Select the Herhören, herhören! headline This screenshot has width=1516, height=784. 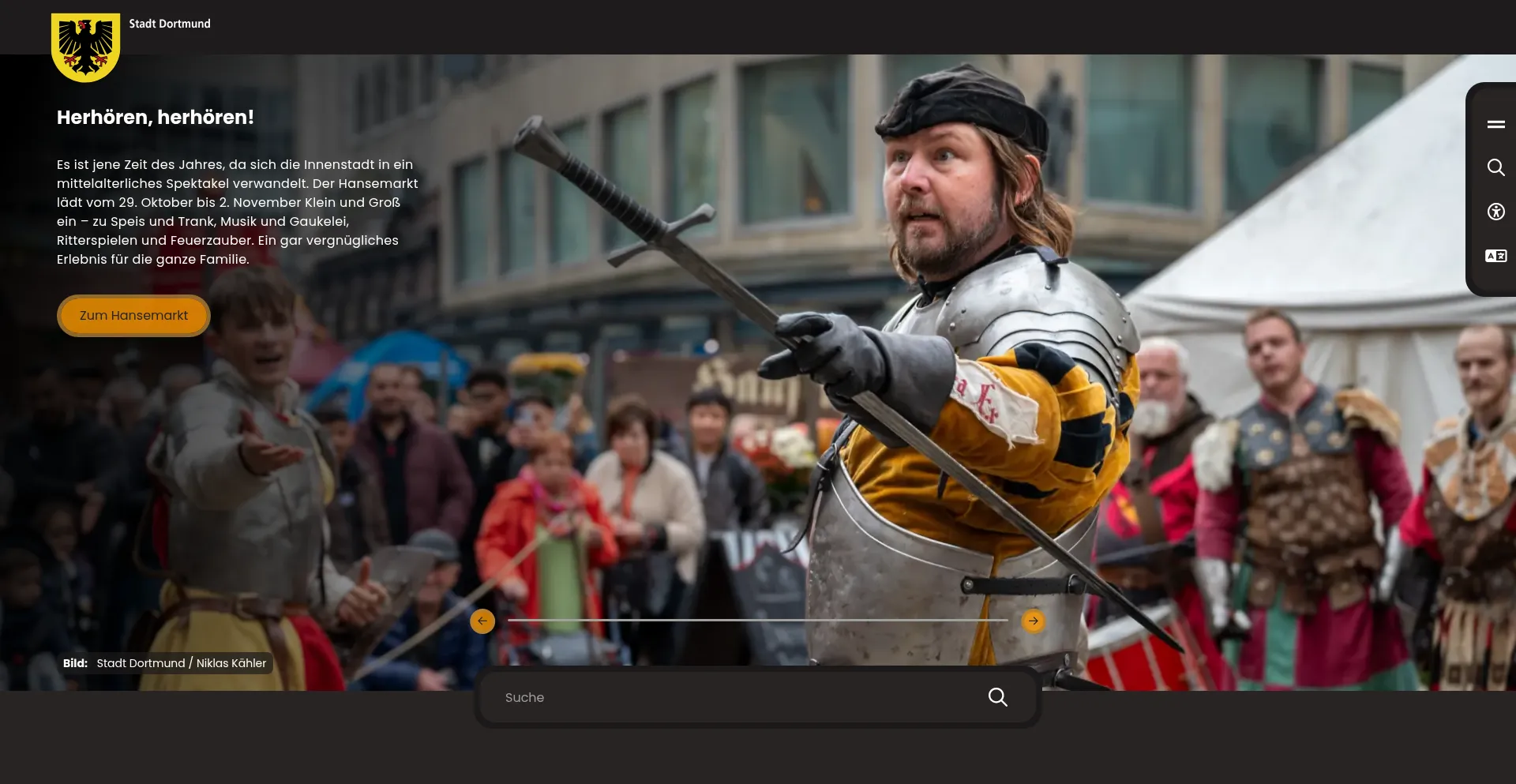(156, 118)
